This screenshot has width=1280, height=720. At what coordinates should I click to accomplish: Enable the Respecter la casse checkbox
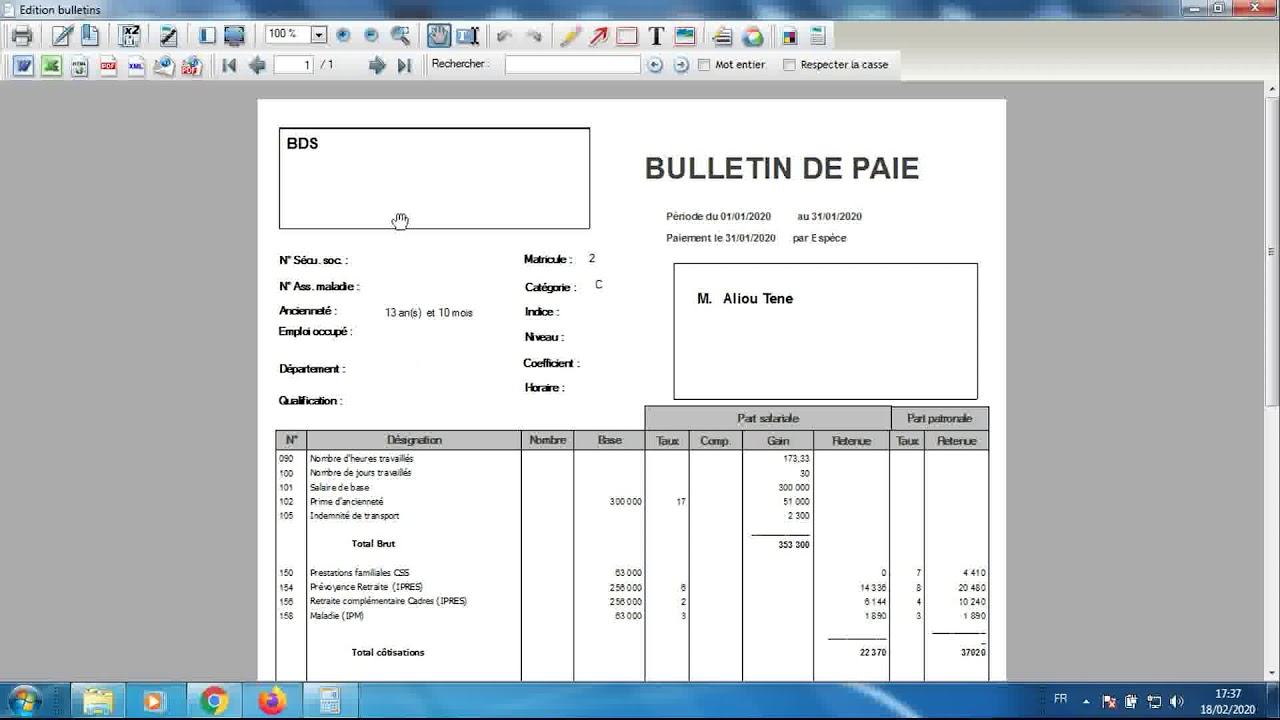[789, 65]
